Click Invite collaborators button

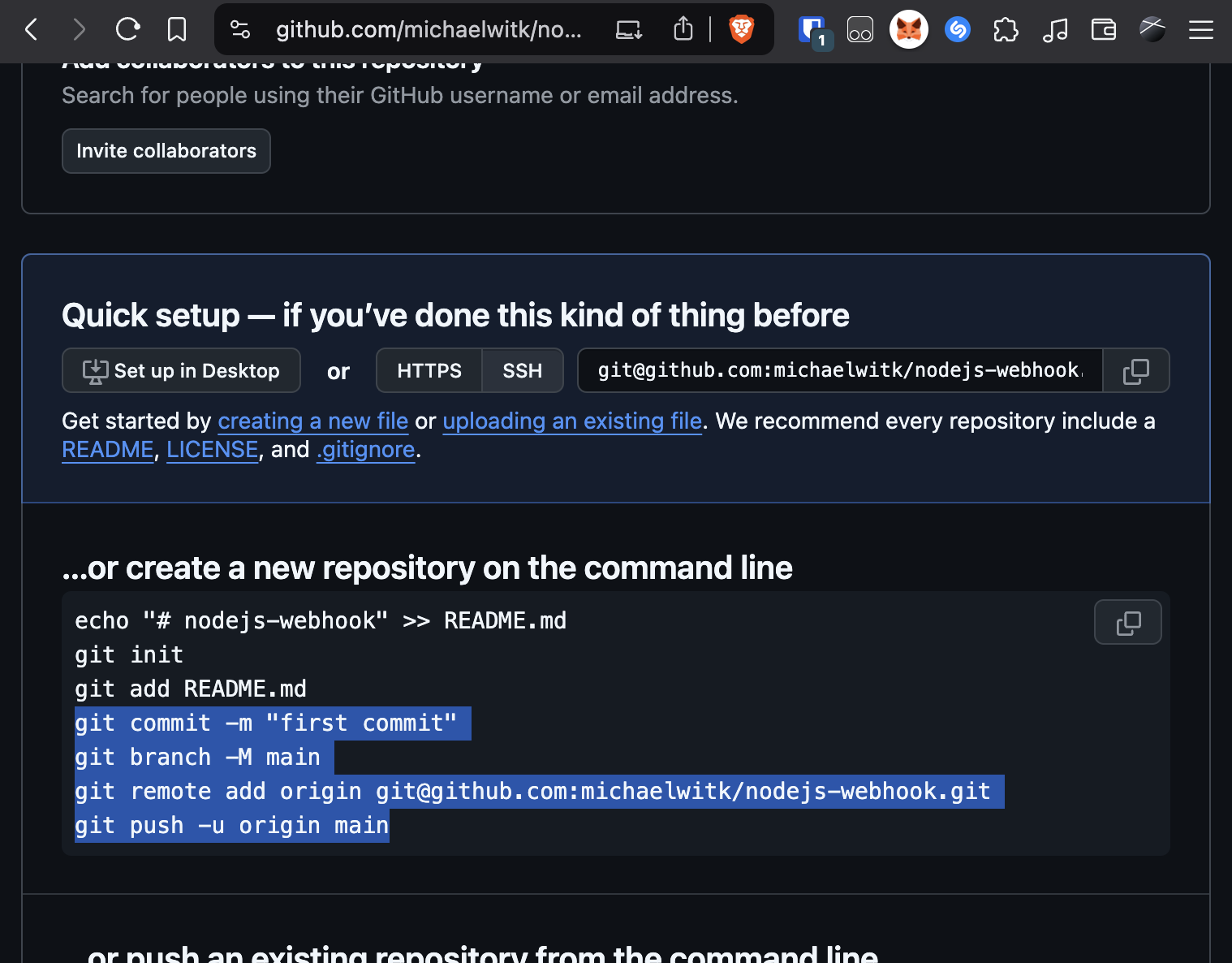click(166, 151)
